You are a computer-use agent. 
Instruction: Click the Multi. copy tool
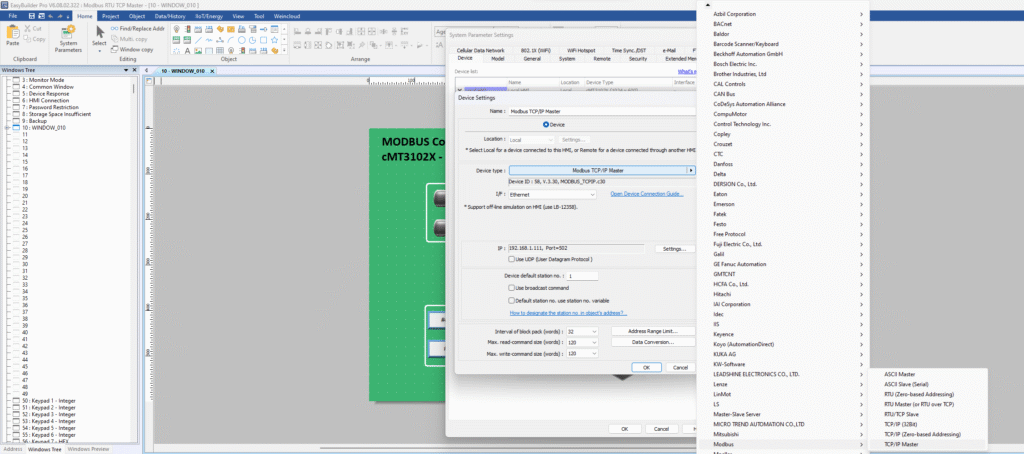click(129, 39)
